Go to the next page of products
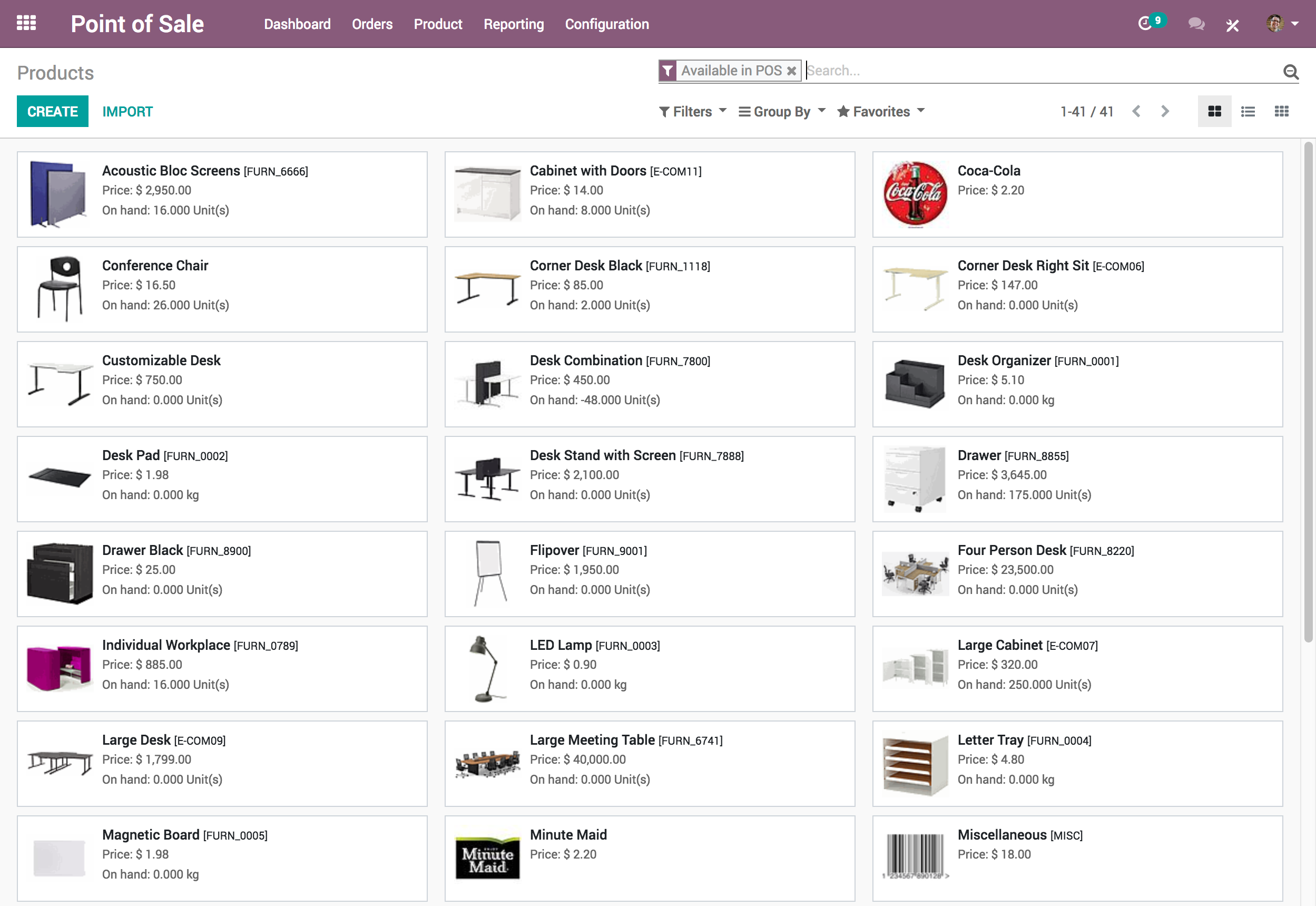Viewport: 1316px width, 906px height. [x=1165, y=111]
